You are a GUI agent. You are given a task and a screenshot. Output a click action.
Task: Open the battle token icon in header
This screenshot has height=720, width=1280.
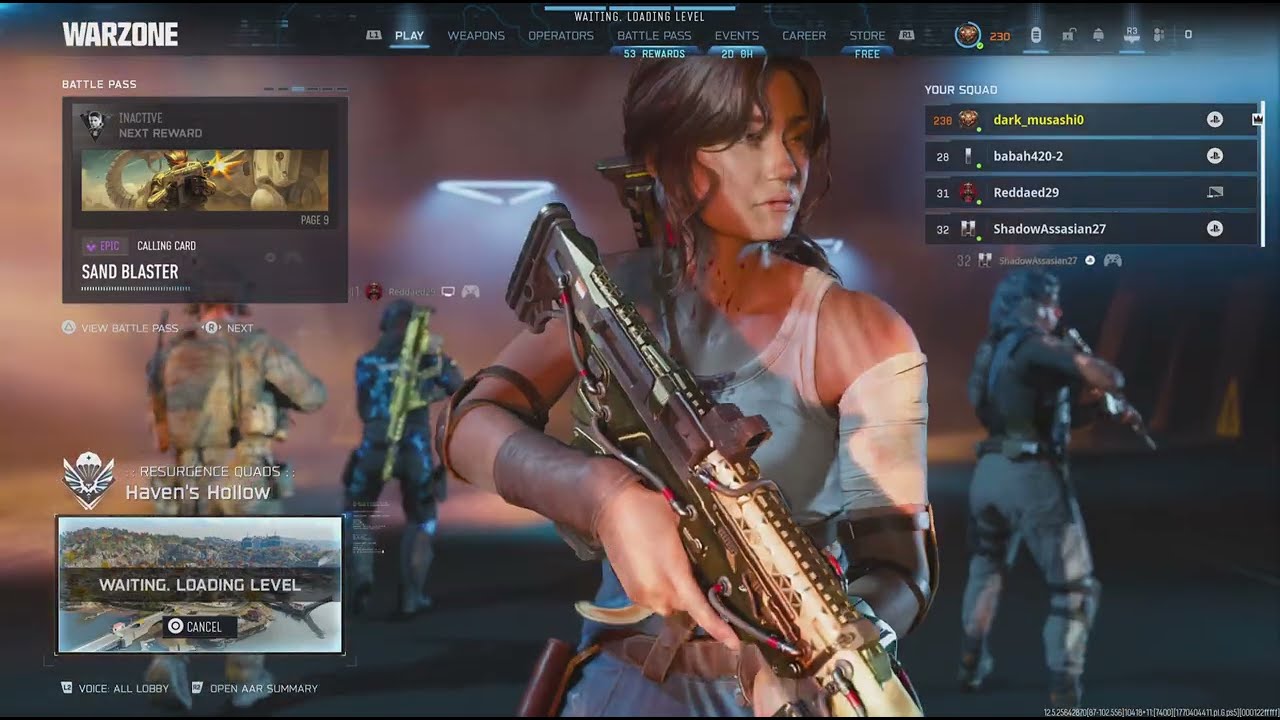[x=1036, y=36]
